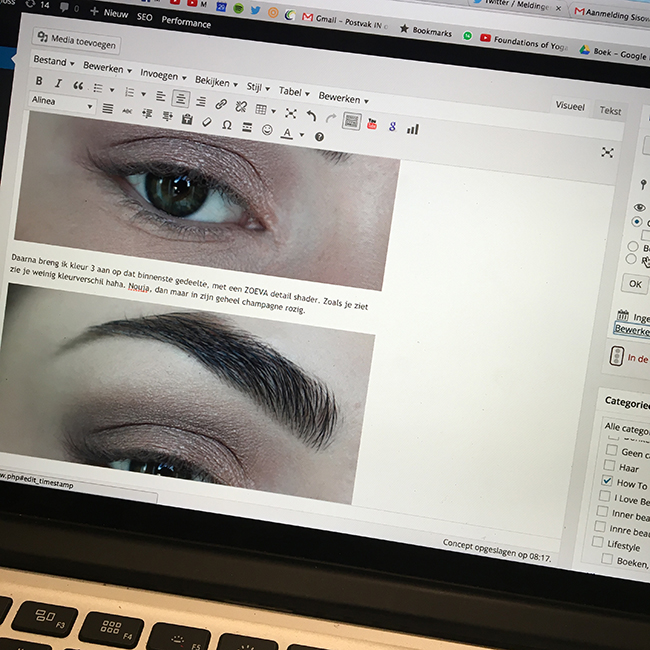Open numbered list style dropdown arrow
650x650 pixels.
coord(143,94)
